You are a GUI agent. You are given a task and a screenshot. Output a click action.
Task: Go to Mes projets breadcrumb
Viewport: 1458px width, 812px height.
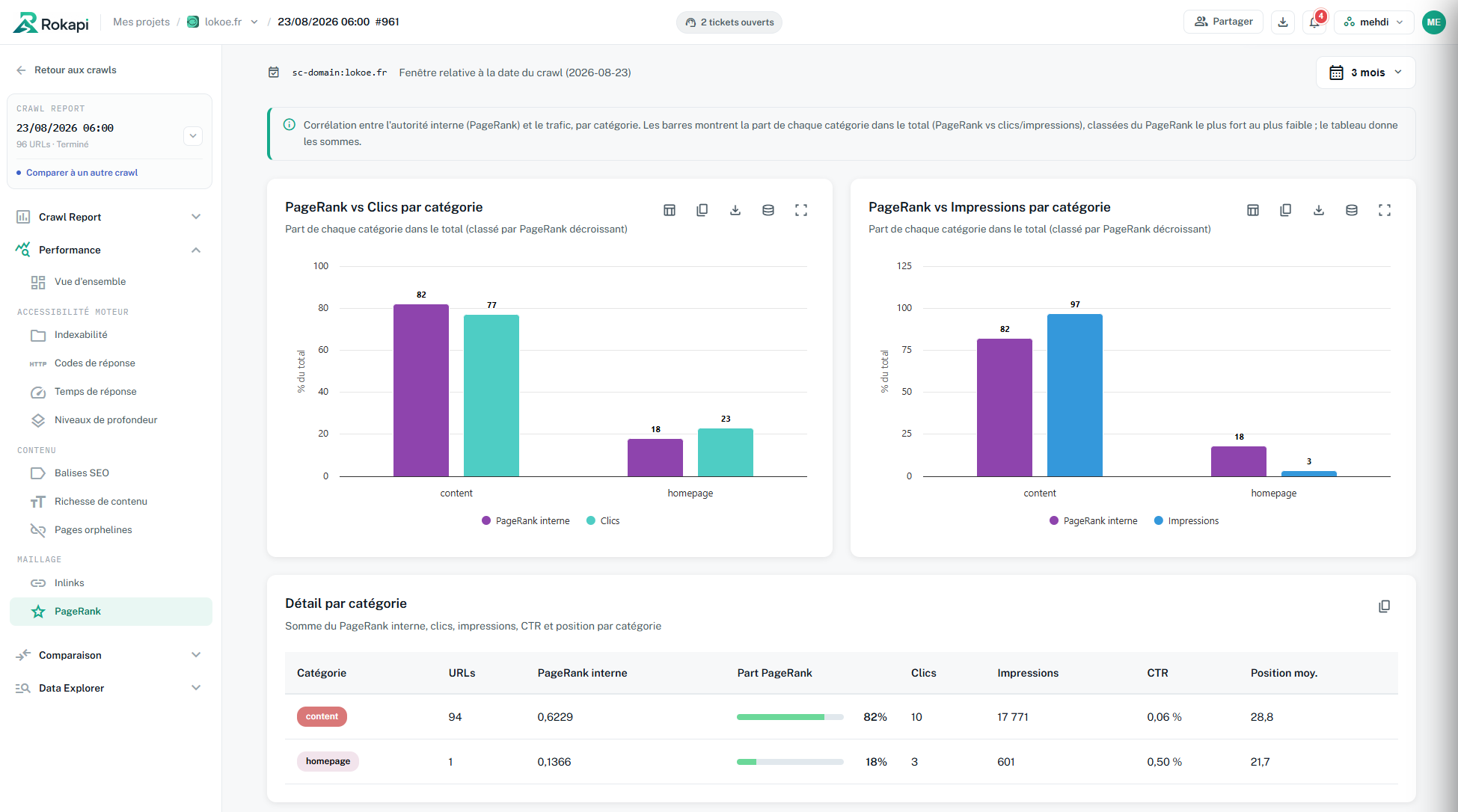141,22
